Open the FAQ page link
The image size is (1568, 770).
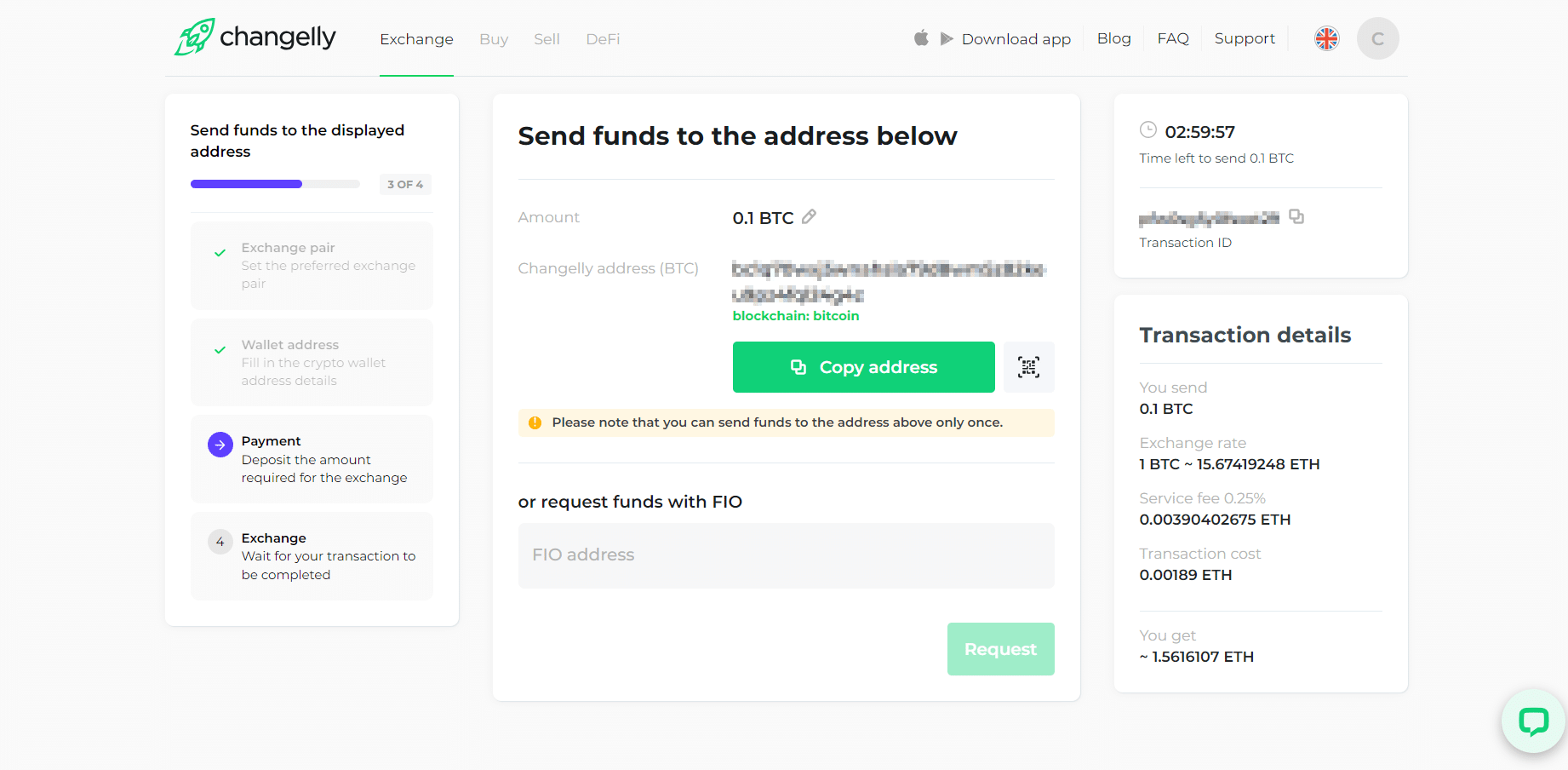click(1172, 38)
